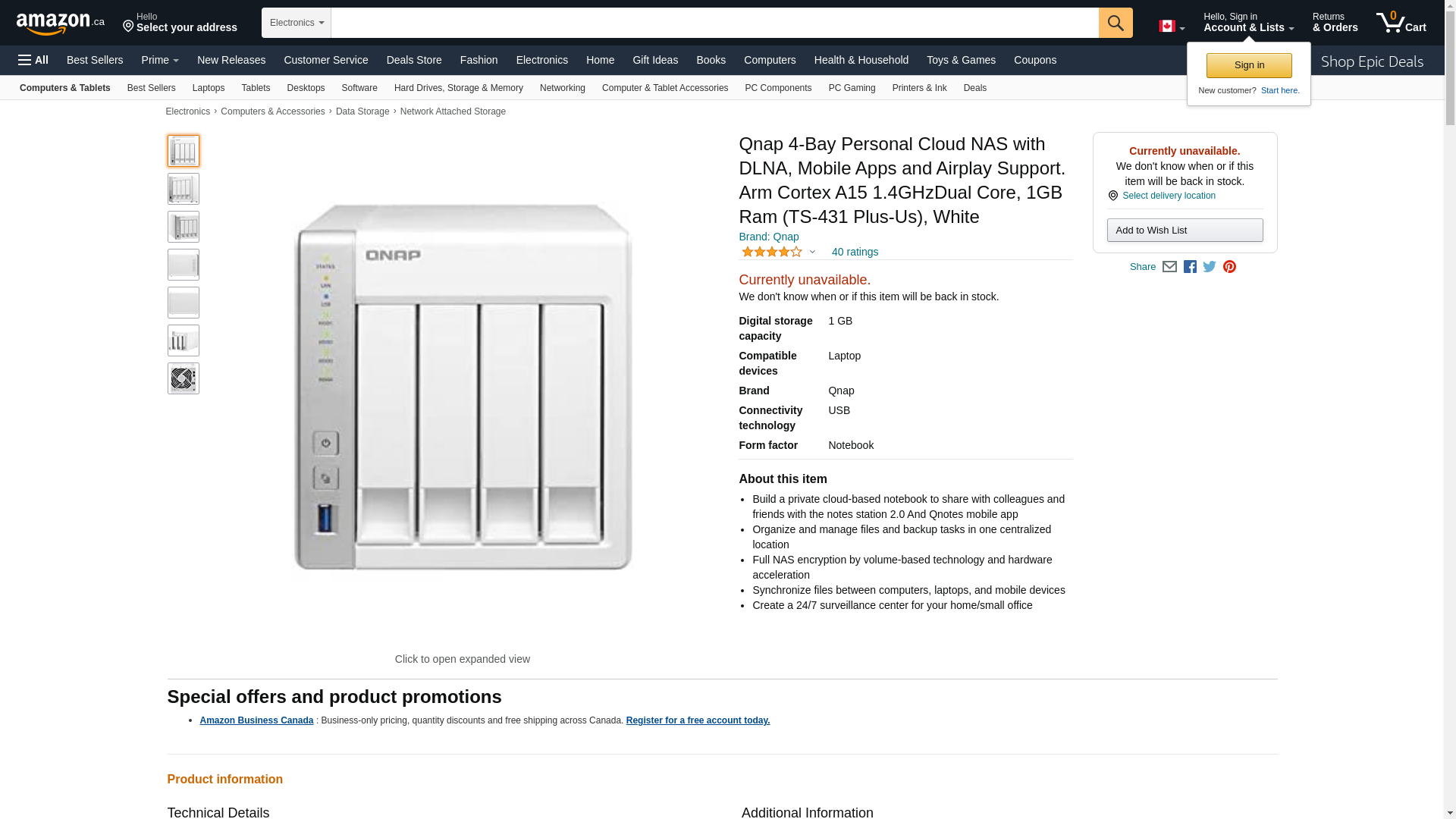1456x819 pixels.
Task: Go to the Amazon.ca home logo
Action: [60, 24]
